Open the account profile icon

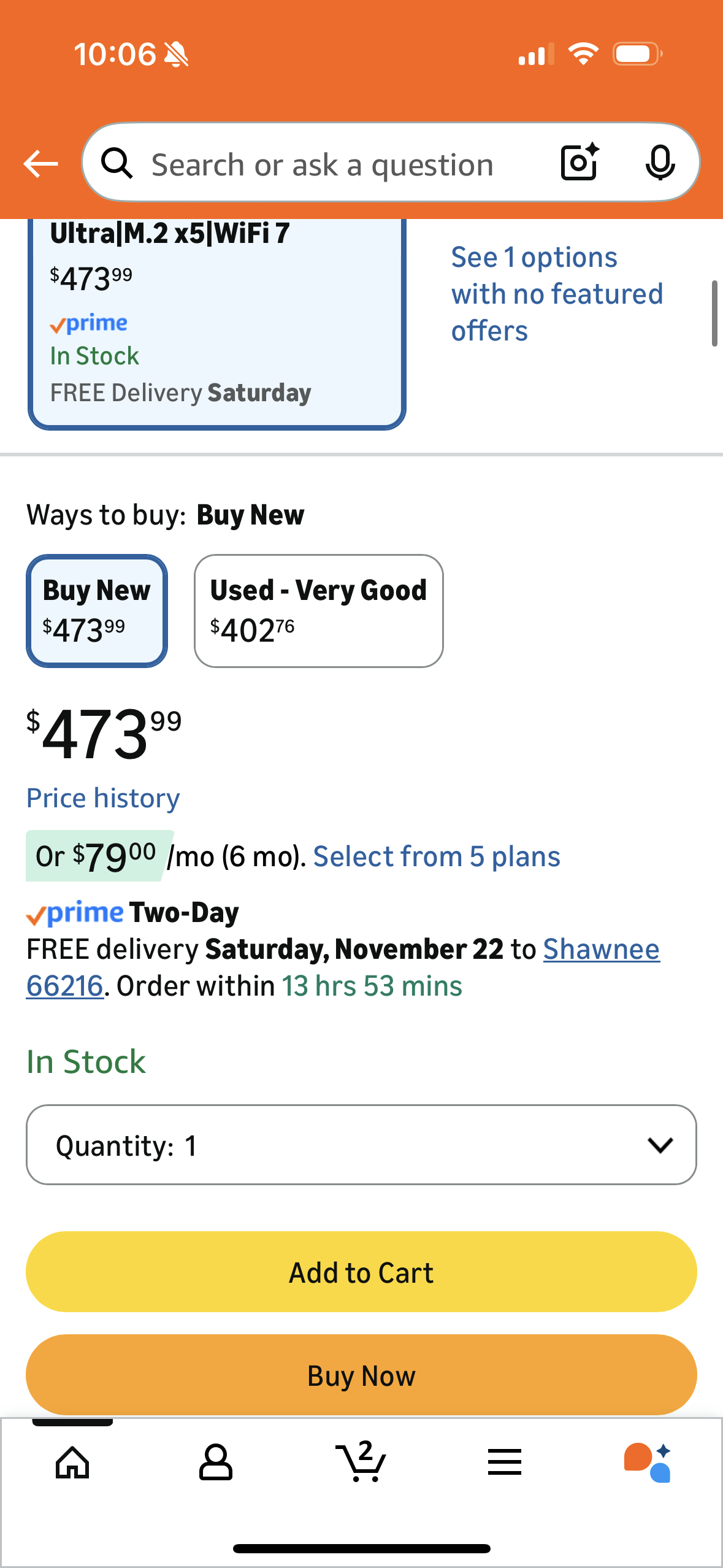click(x=216, y=1462)
